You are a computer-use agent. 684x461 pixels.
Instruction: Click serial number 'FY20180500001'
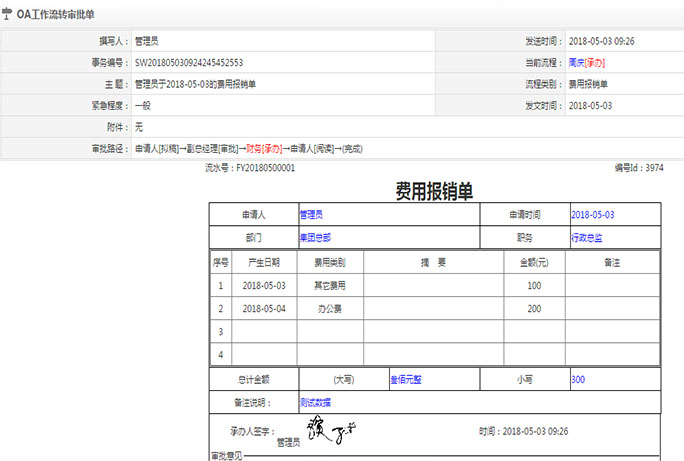265,168
